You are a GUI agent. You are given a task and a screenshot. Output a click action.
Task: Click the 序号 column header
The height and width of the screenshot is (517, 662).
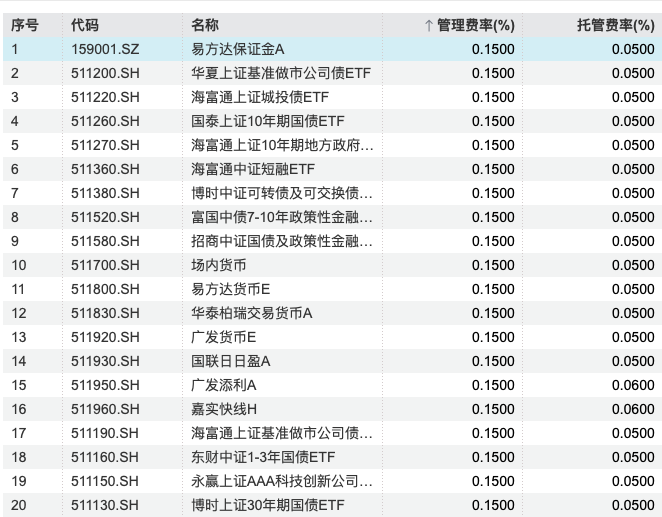click(x=24, y=25)
